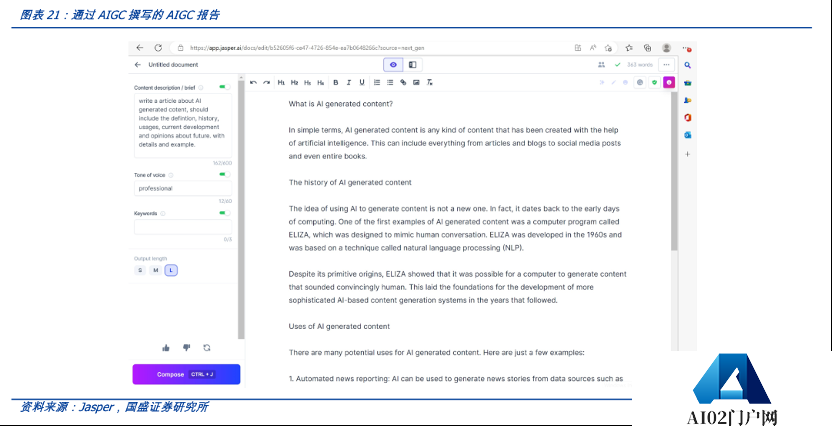
Task: Insert an image via toolbar icon
Action: [416, 82]
